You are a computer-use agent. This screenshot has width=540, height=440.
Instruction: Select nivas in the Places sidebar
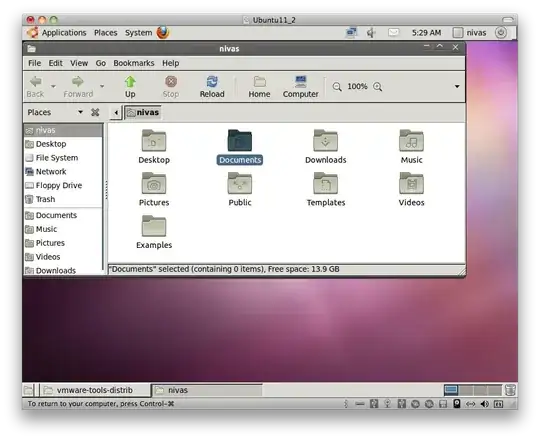(x=63, y=130)
